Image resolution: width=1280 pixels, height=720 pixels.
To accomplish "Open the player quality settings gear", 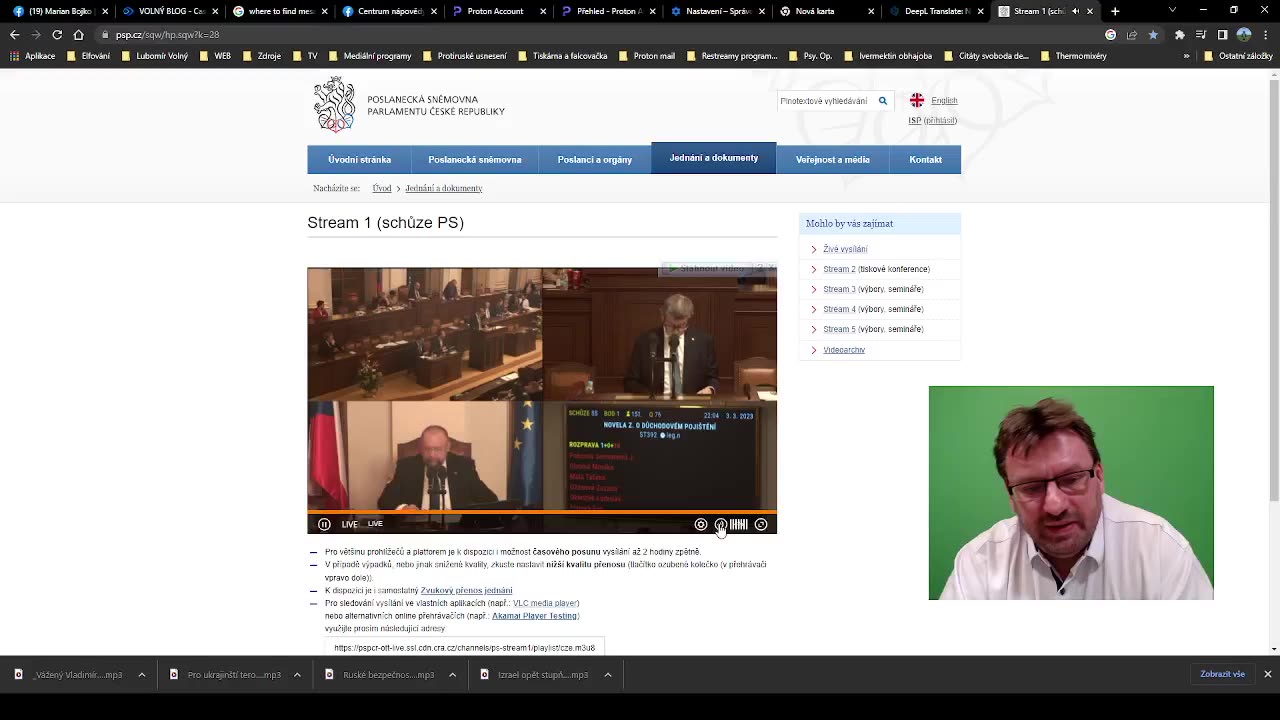I will tap(701, 524).
